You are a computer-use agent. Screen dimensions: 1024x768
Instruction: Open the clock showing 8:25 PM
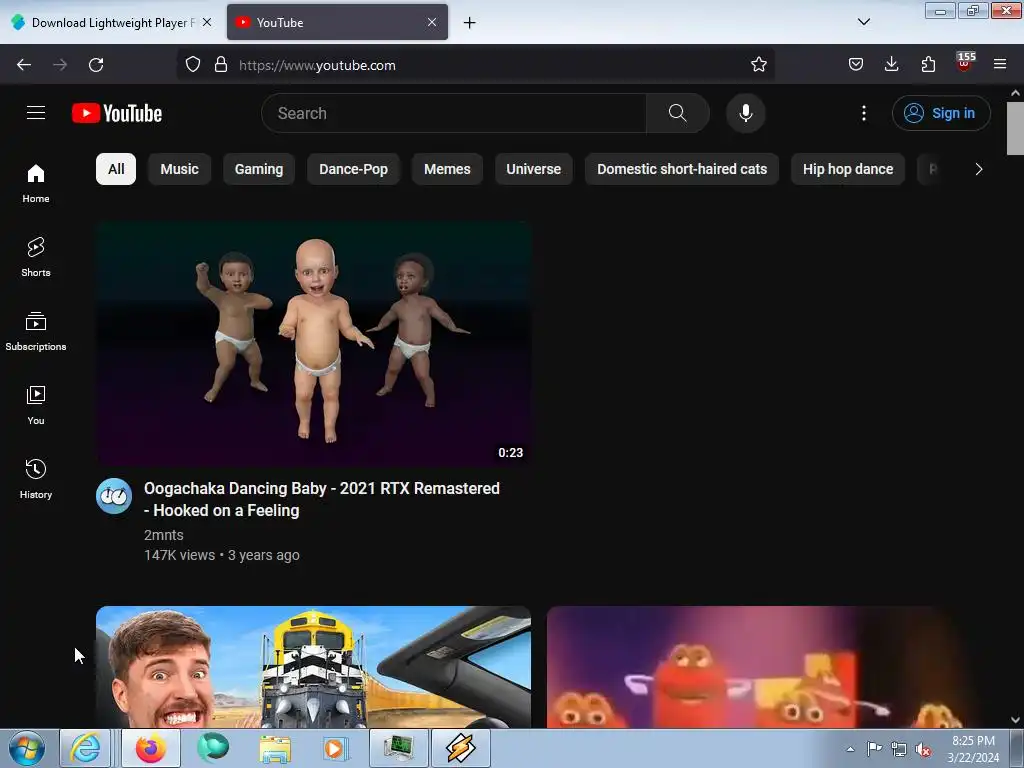pyautogui.click(x=973, y=749)
